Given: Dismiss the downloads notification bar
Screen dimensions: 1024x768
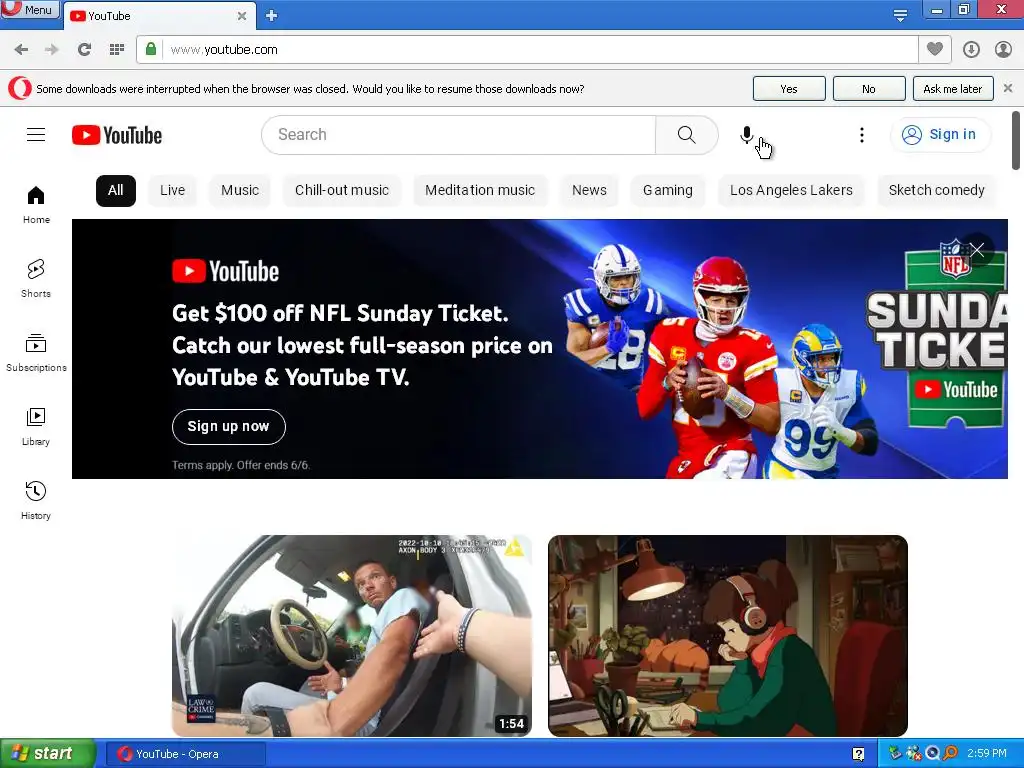Looking at the screenshot, I should point(1008,88).
